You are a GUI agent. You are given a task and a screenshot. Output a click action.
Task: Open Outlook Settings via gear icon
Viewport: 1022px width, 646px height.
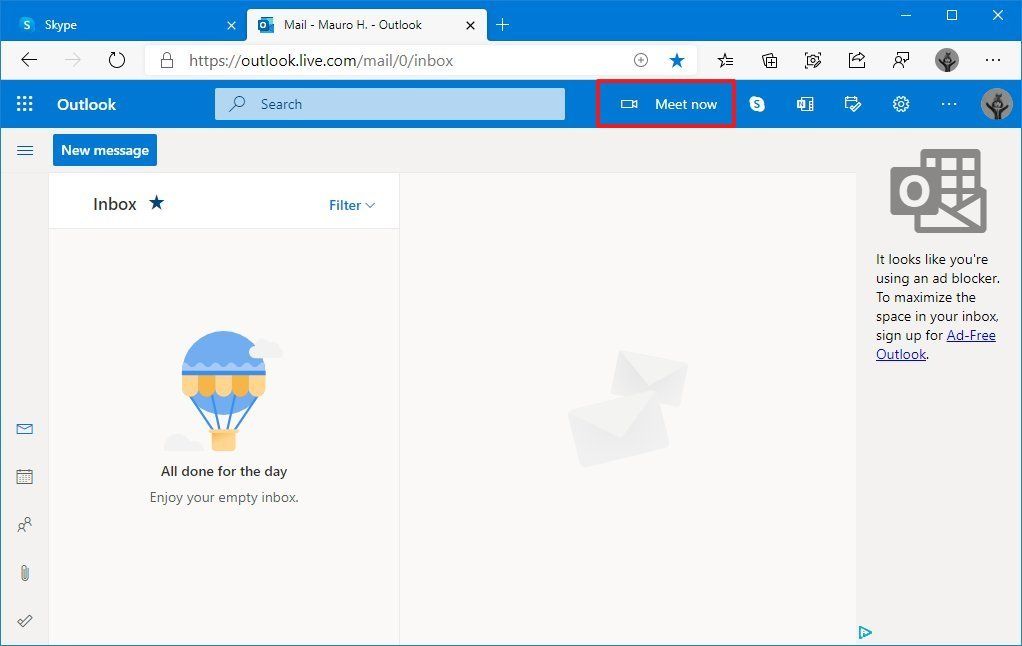tap(900, 103)
